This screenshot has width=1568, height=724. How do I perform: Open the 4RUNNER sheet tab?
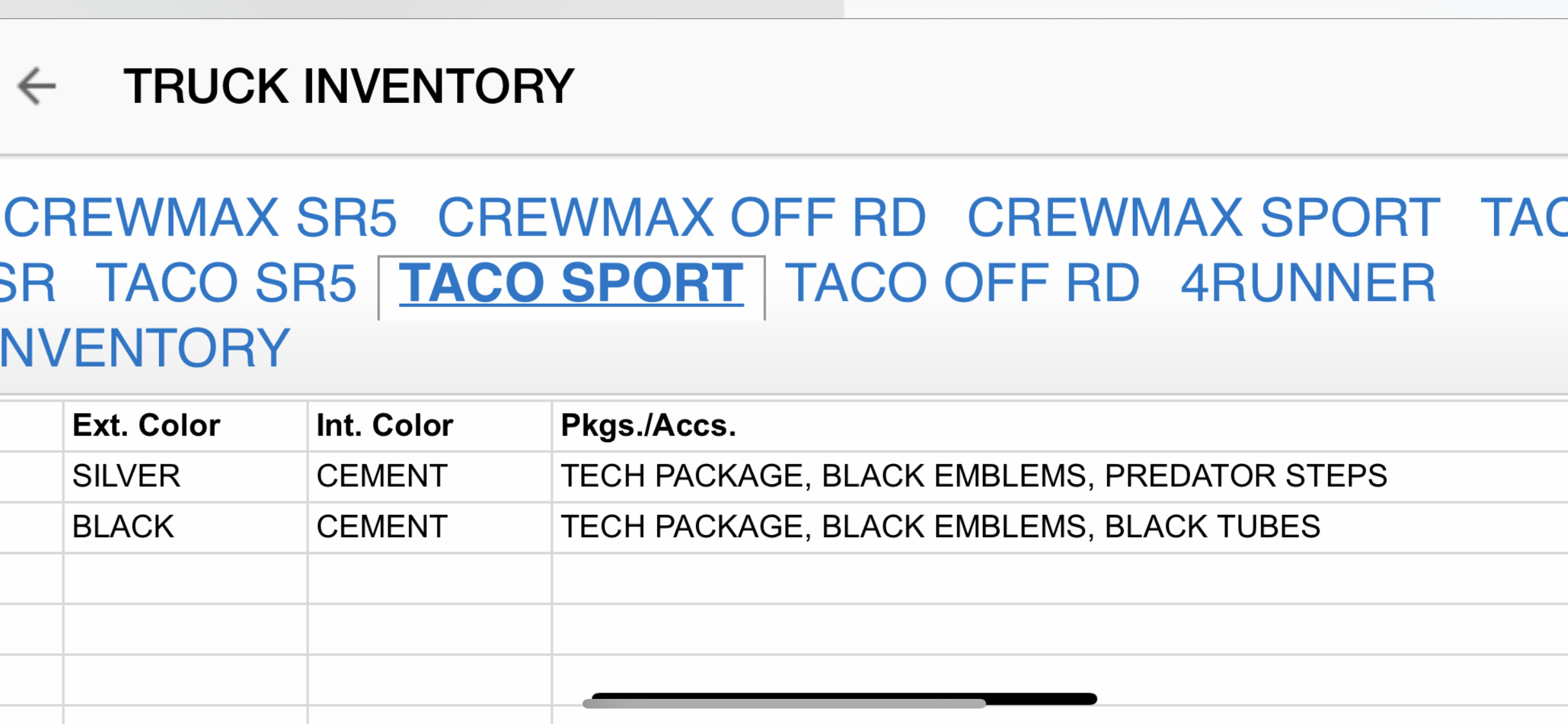tap(1308, 283)
